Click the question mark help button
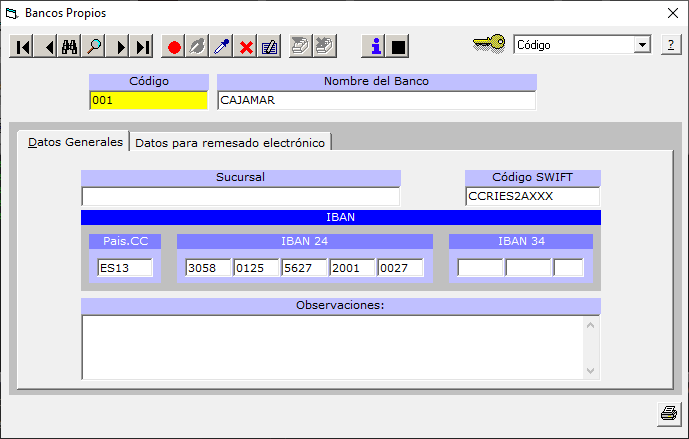This screenshot has height=439, width=689. [670, 45]
